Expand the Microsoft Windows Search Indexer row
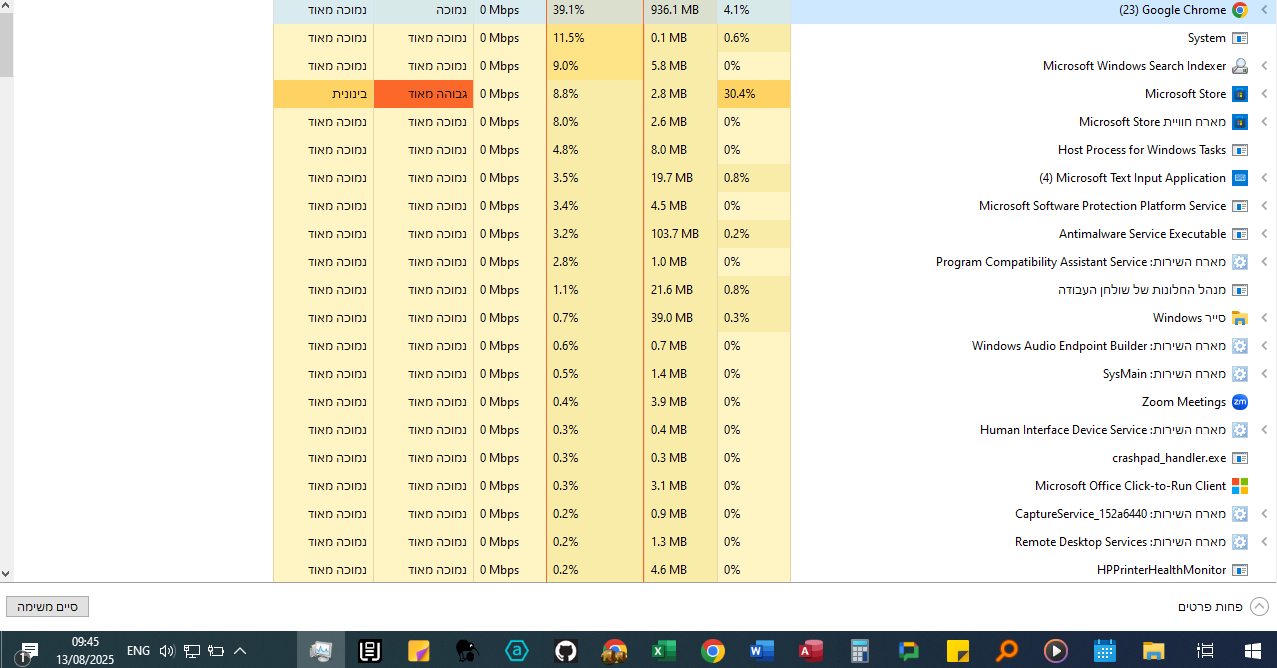The height and width of the screenshot is (668, 1277). pyautogui.click(x=1264, y=66)
